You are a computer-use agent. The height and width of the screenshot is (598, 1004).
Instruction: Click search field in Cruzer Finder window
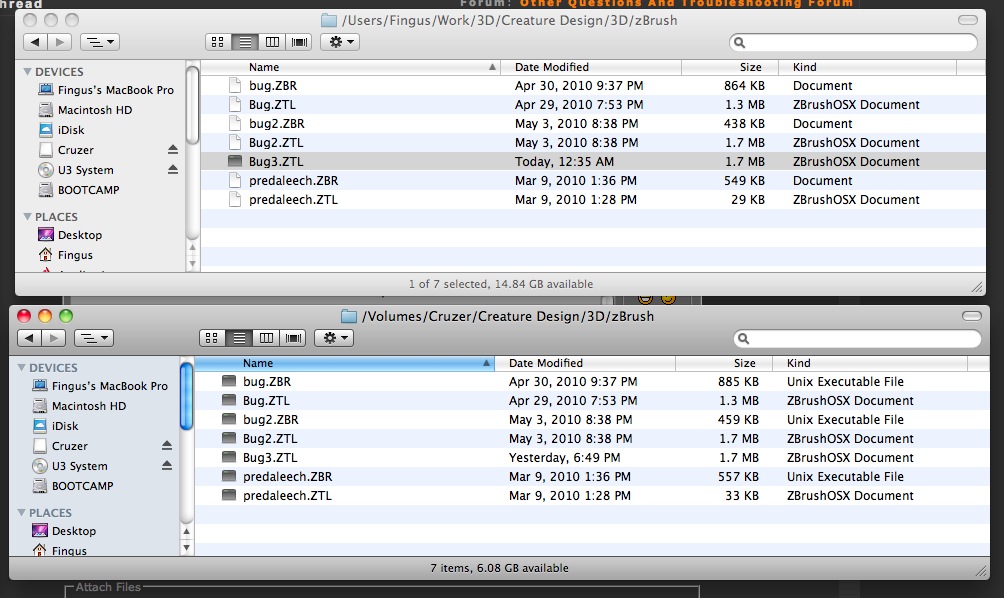[x=857, y=338]
